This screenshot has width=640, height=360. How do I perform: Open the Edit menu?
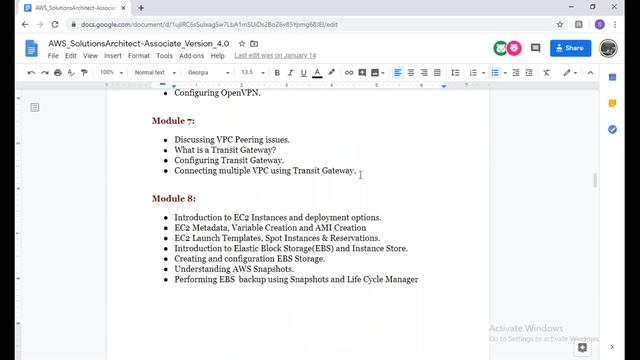coord(71,56)
